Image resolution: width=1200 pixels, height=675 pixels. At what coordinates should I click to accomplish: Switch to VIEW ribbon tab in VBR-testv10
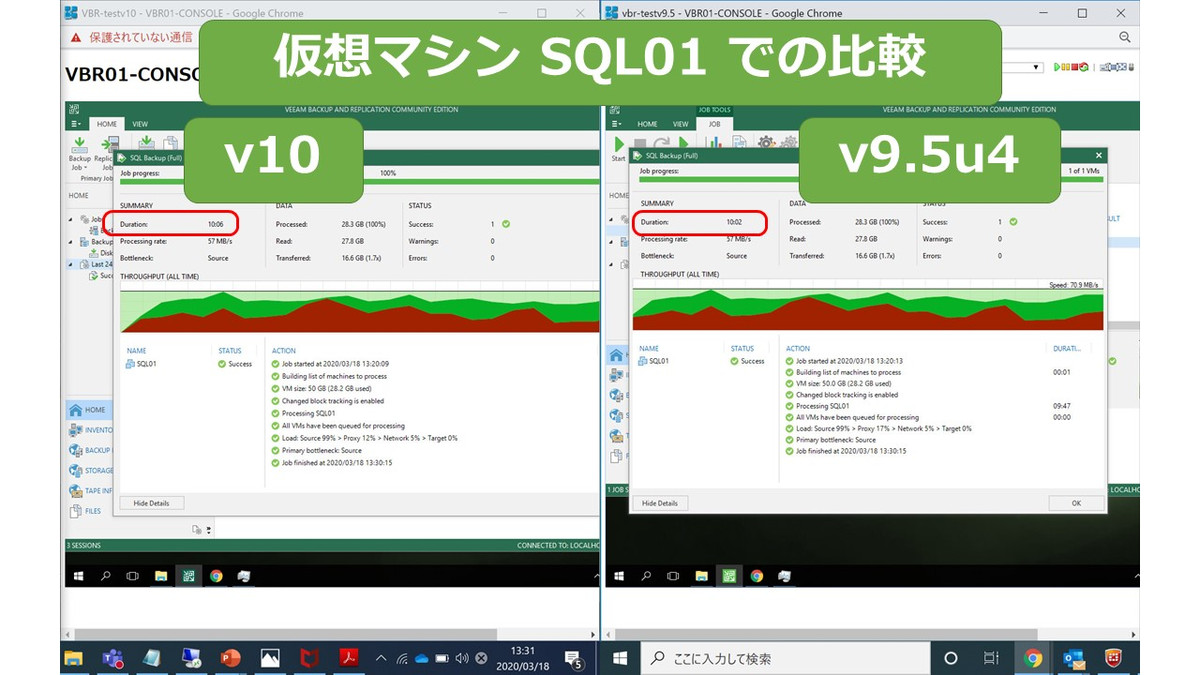point(140,124)
